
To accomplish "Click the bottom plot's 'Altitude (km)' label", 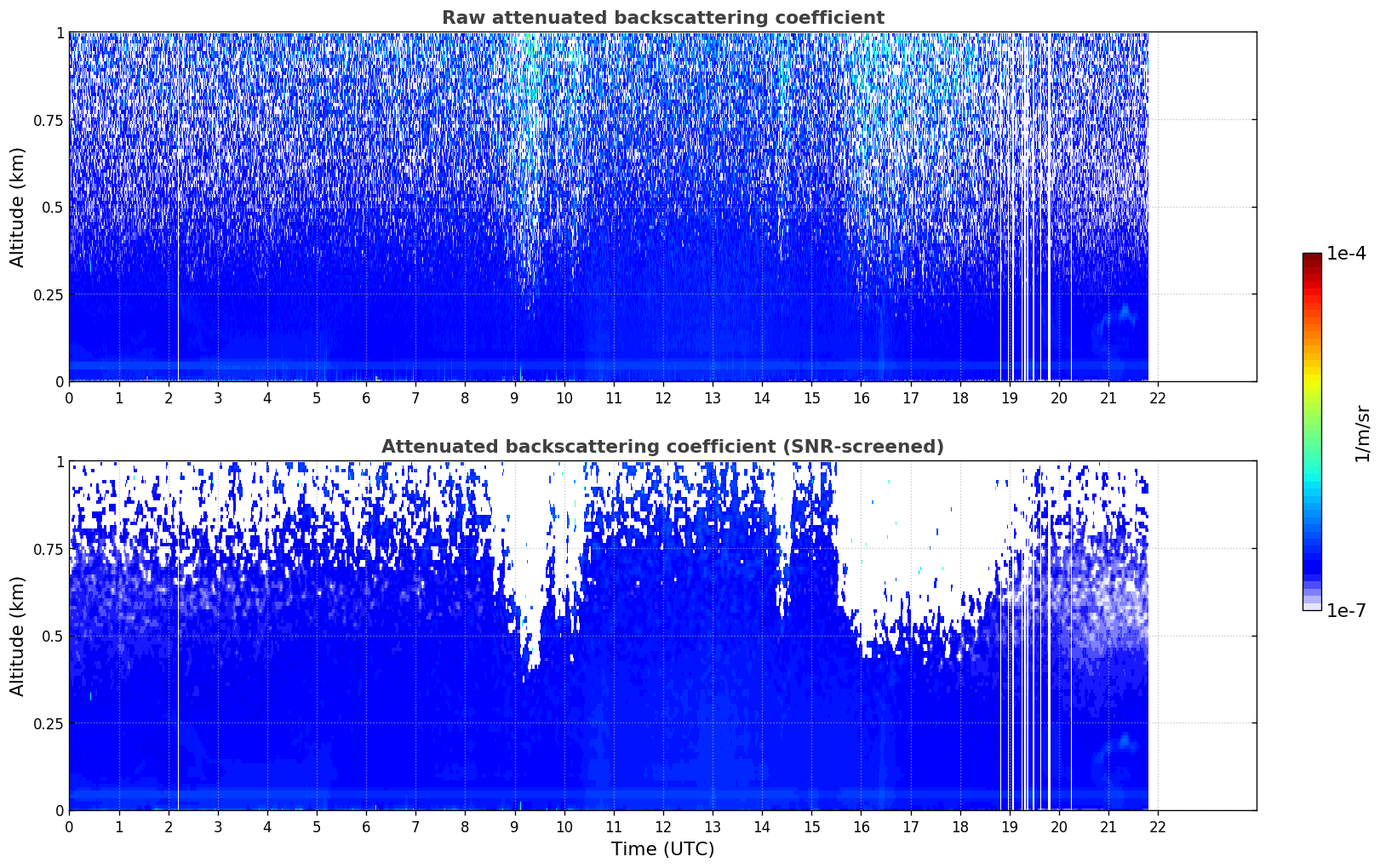I will (18, 636).
